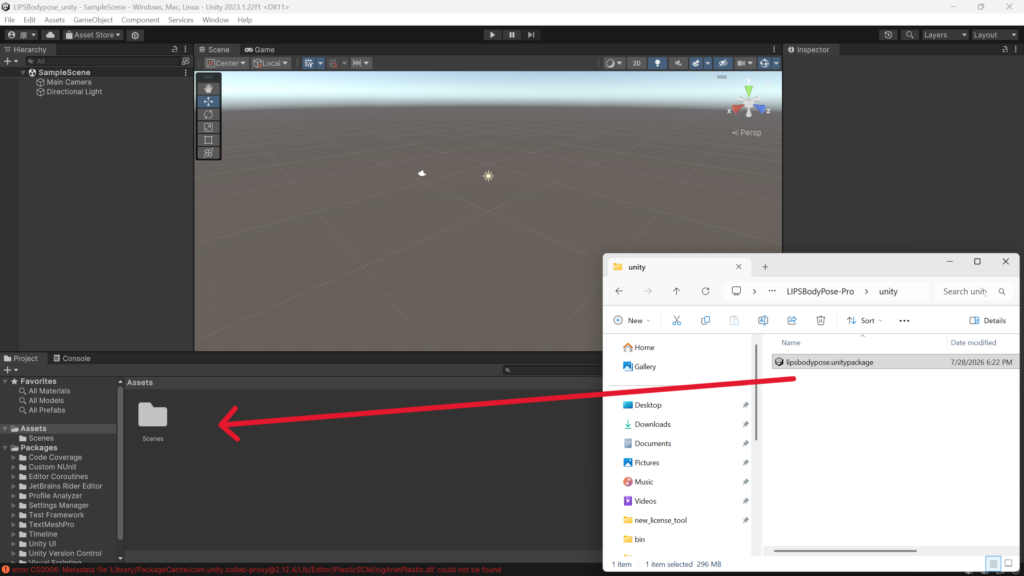Screen dimensions: 1024x576
Task: Click the Rename icon in File Explorer
Action: pos(763,321)
